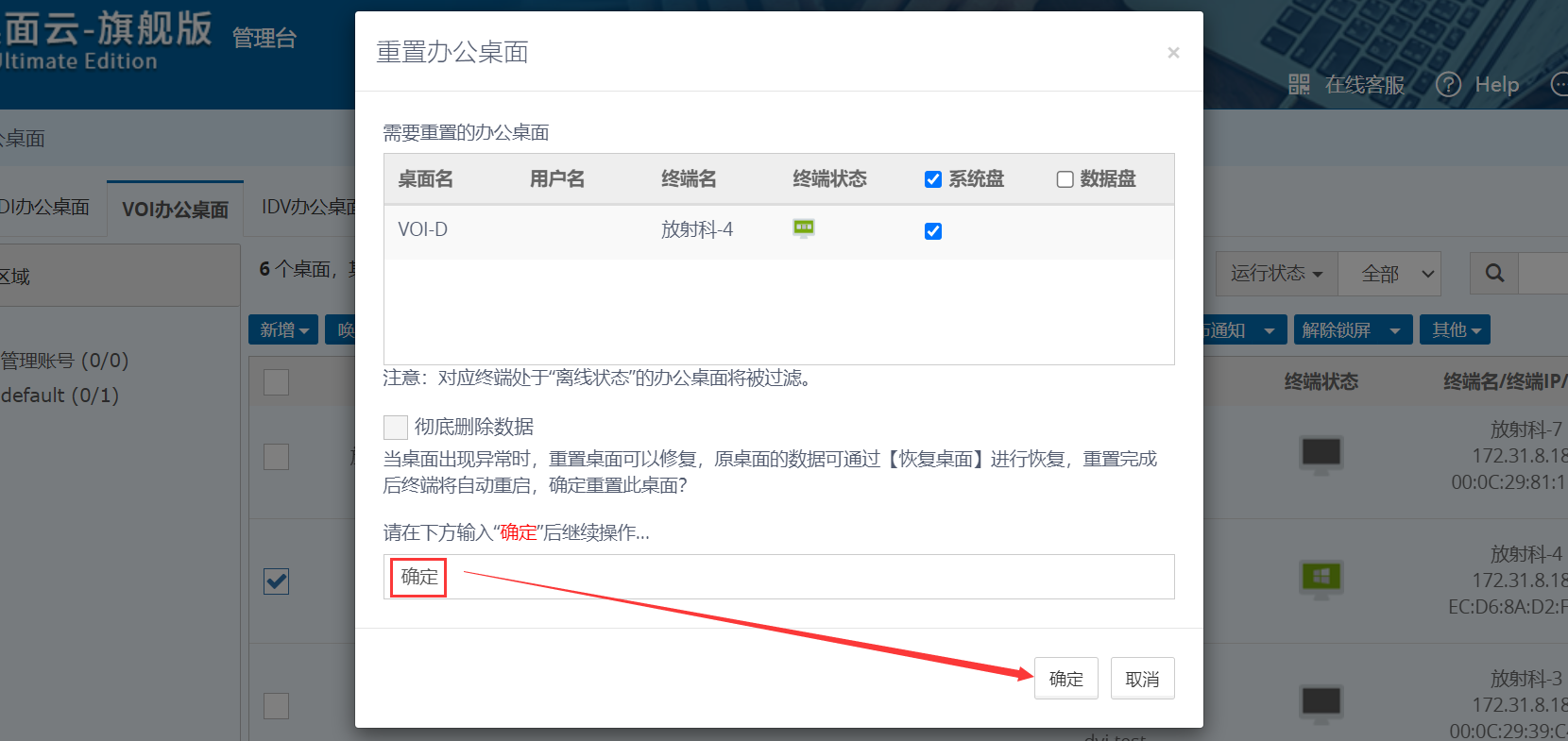Click the confirmation text input field
The width and height of the screenshot is (1568, 741).
click(803, 577)
